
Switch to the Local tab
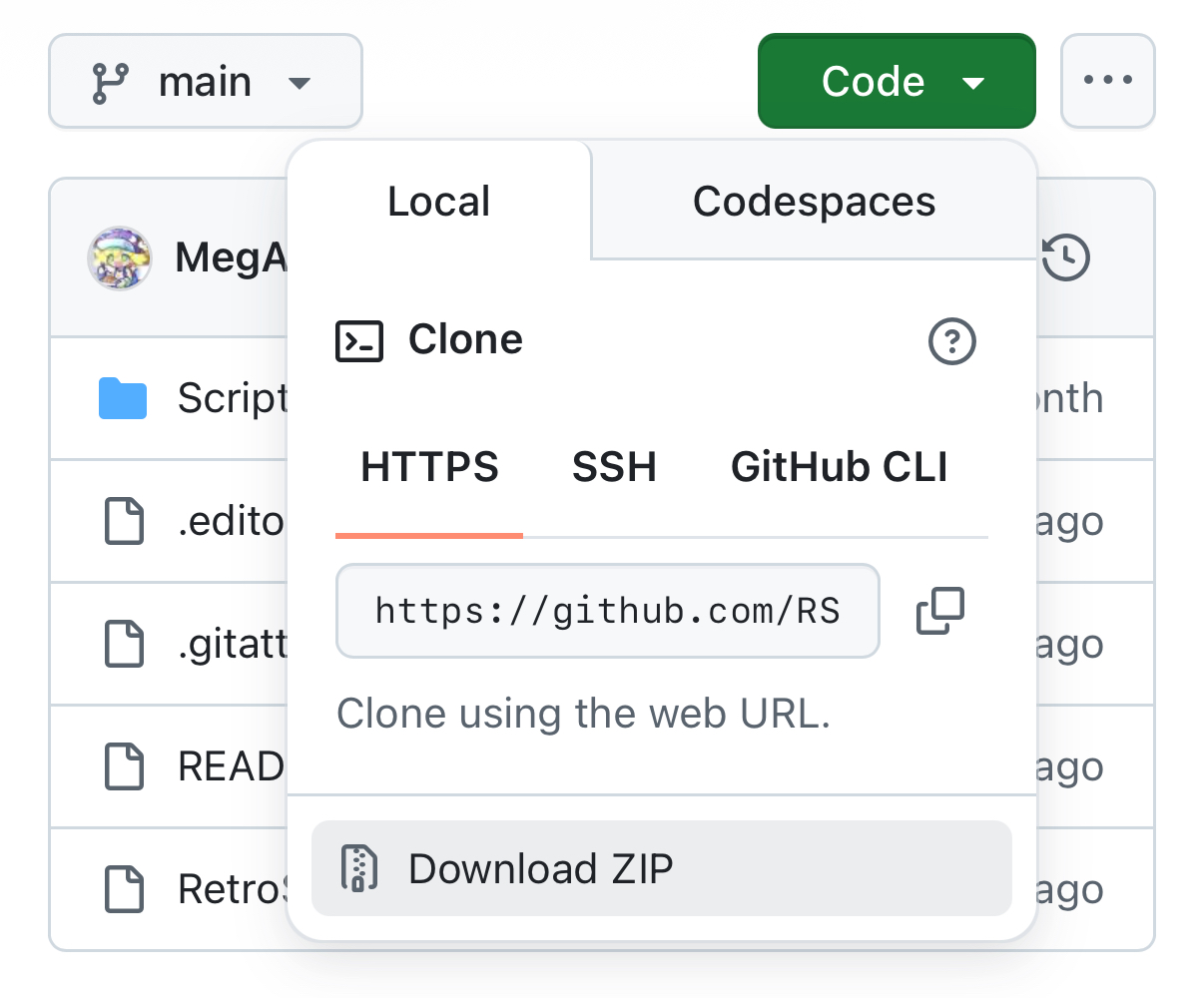point(439,201)
